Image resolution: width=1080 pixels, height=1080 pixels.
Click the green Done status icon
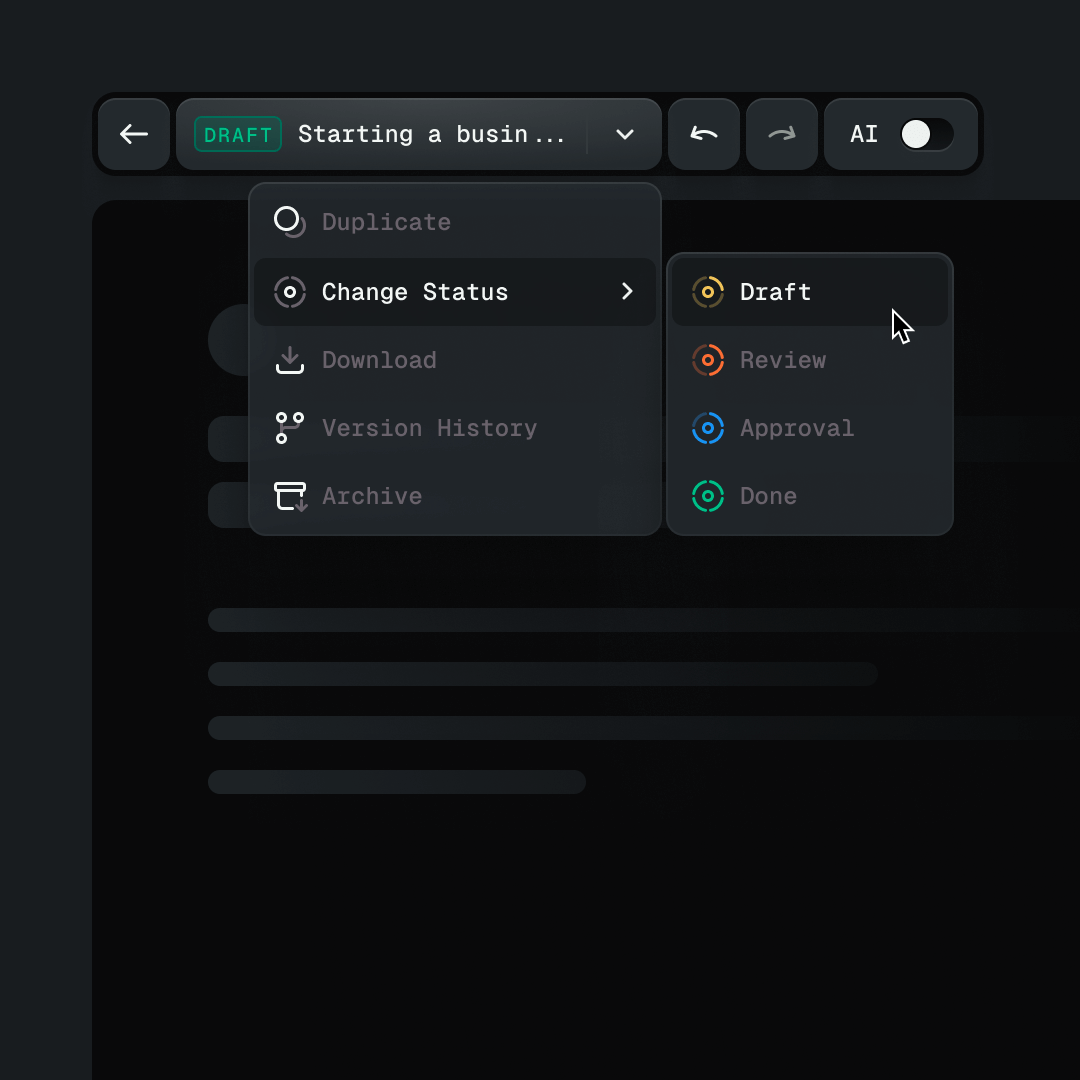click(x=708, y=496)
